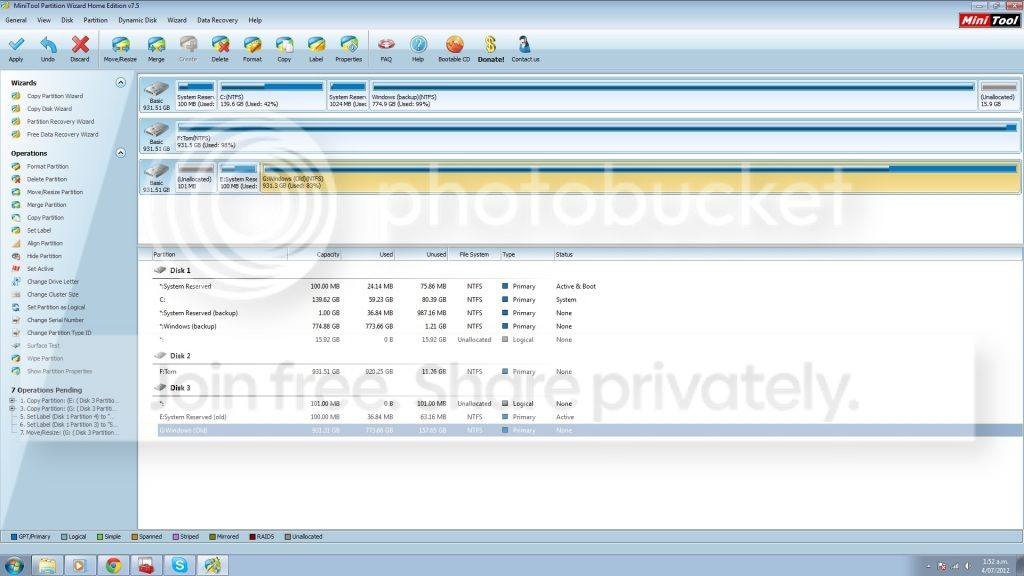Open the media player taskbar icon
The image size is (1024, 576).
[x=80, y=565]
